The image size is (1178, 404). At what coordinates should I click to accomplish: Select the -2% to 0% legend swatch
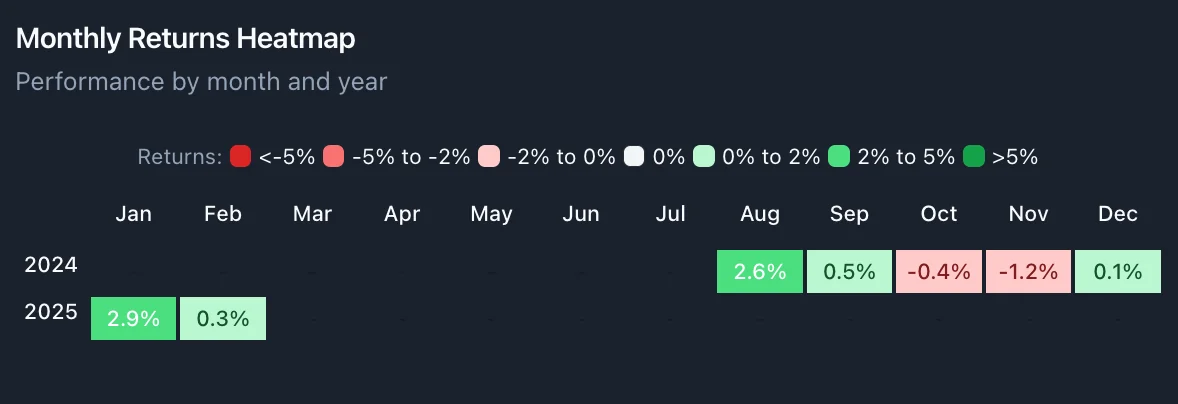pos(489,157)
